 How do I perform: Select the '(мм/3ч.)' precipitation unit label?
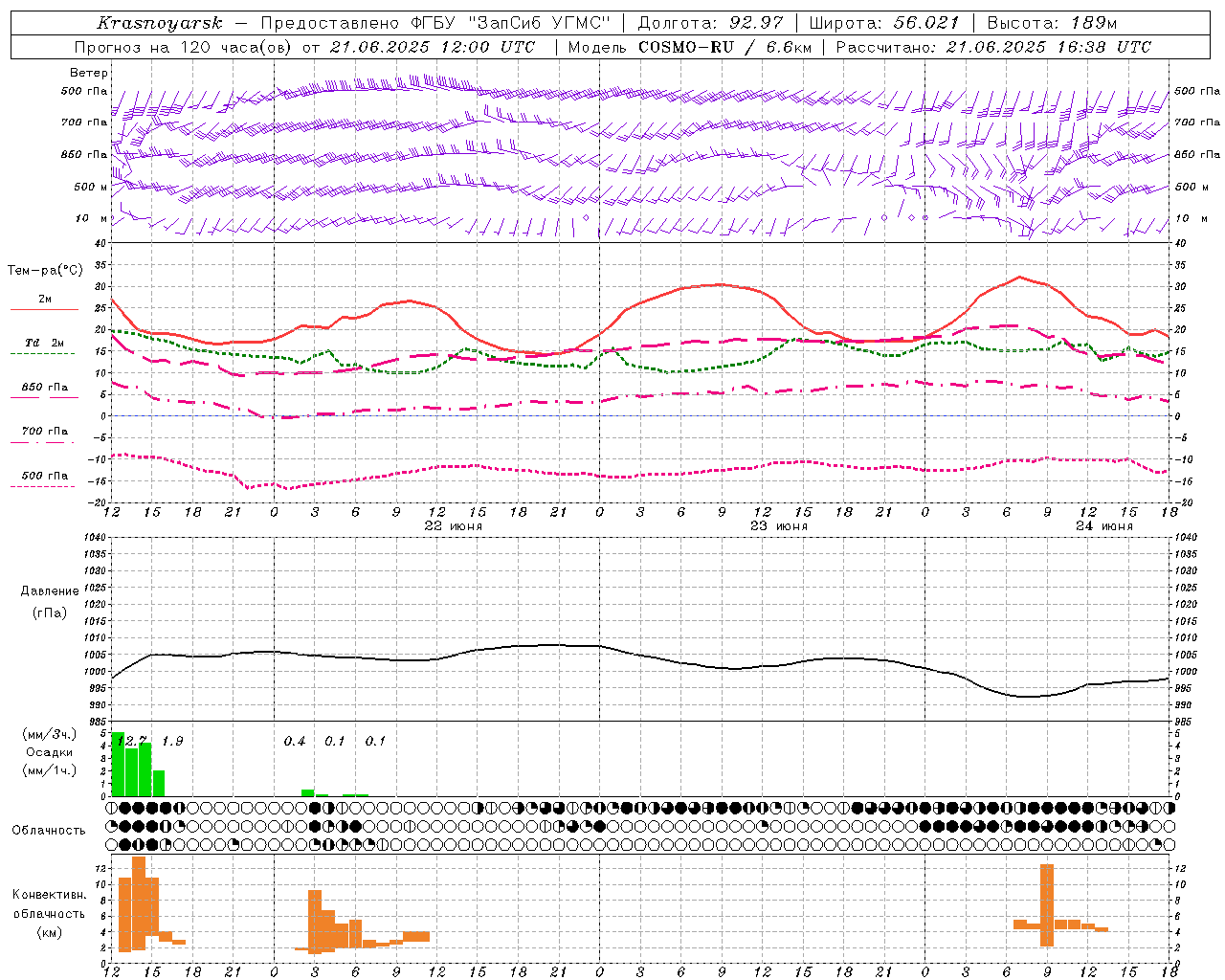point(50,734)
